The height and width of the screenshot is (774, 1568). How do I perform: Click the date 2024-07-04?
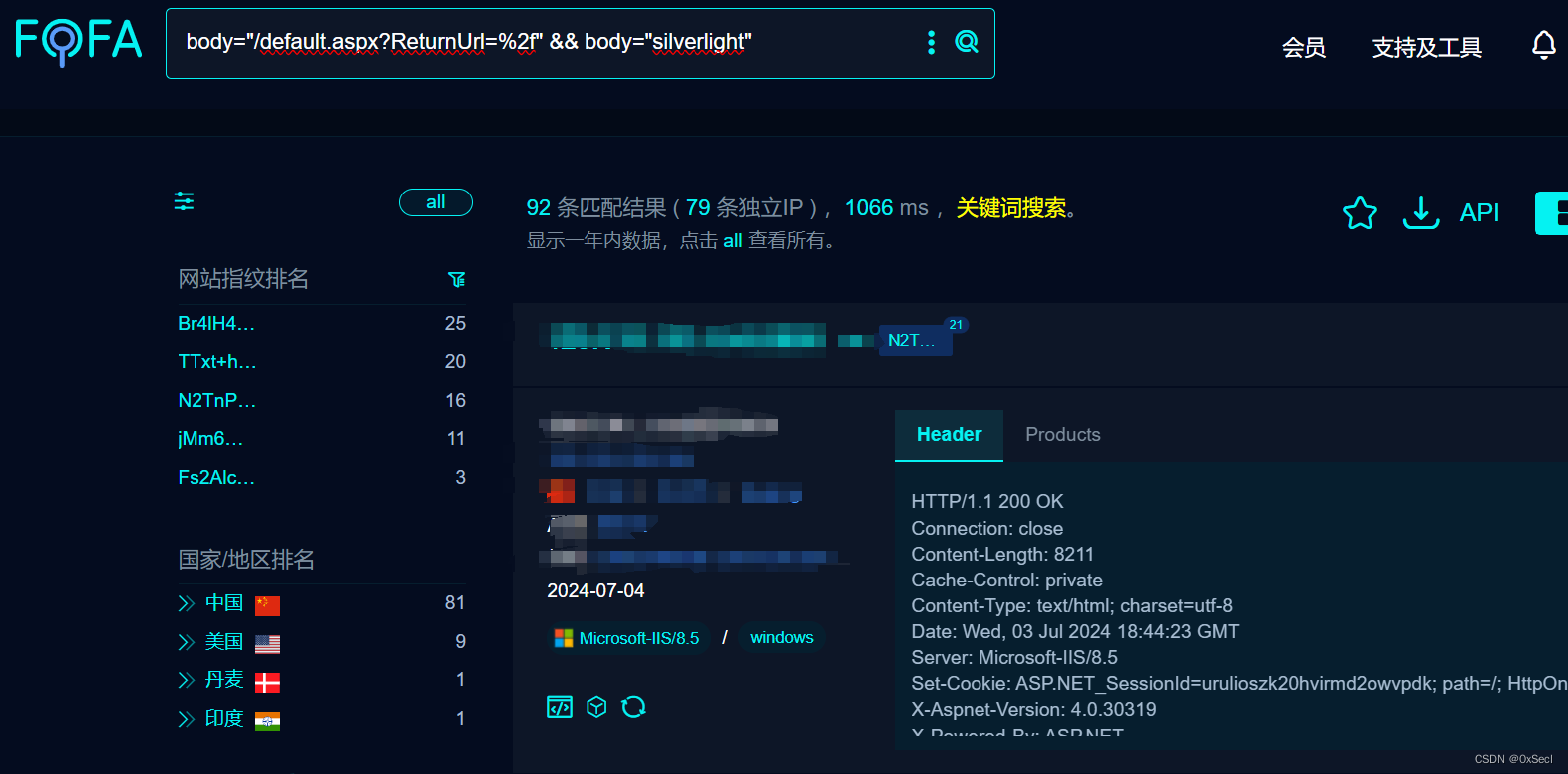[x=595, y=590]
